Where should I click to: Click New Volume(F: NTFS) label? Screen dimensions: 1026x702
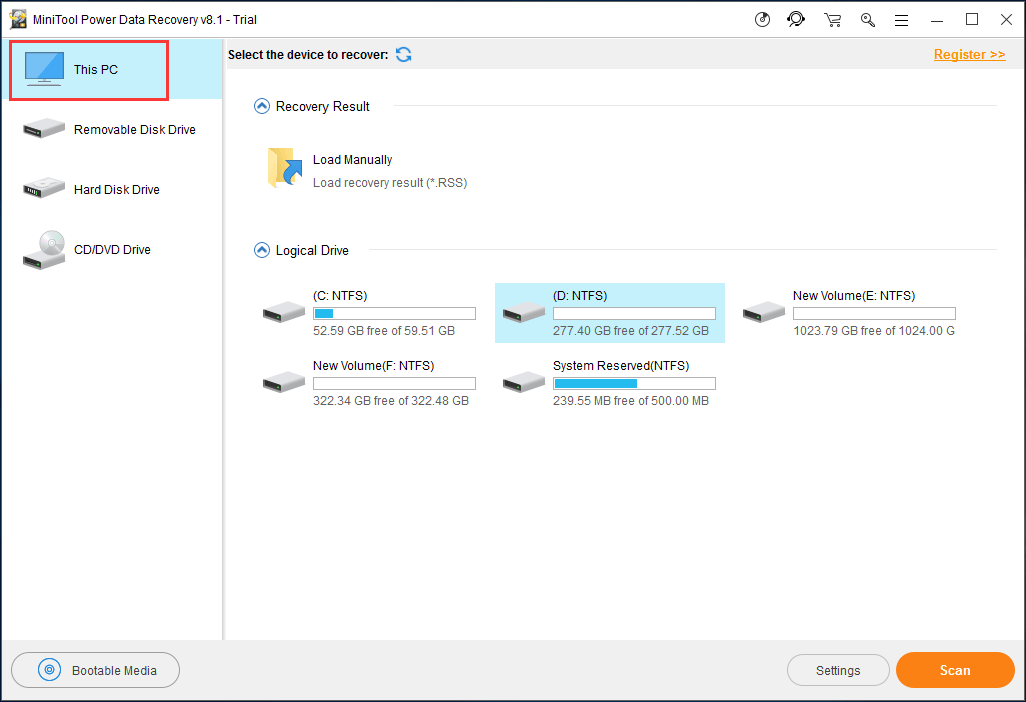point(374,366)
